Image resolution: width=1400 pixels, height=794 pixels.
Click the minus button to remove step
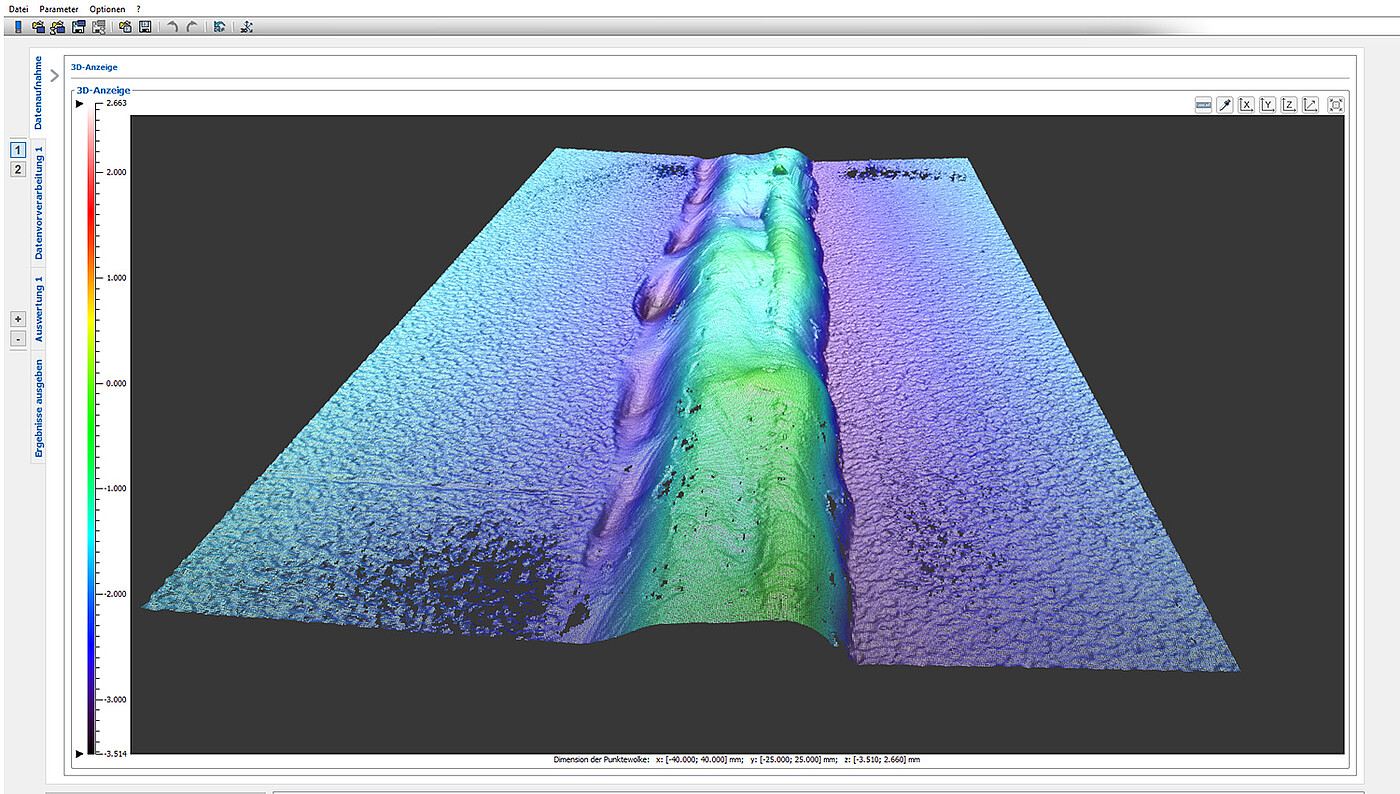pos(18,339)
